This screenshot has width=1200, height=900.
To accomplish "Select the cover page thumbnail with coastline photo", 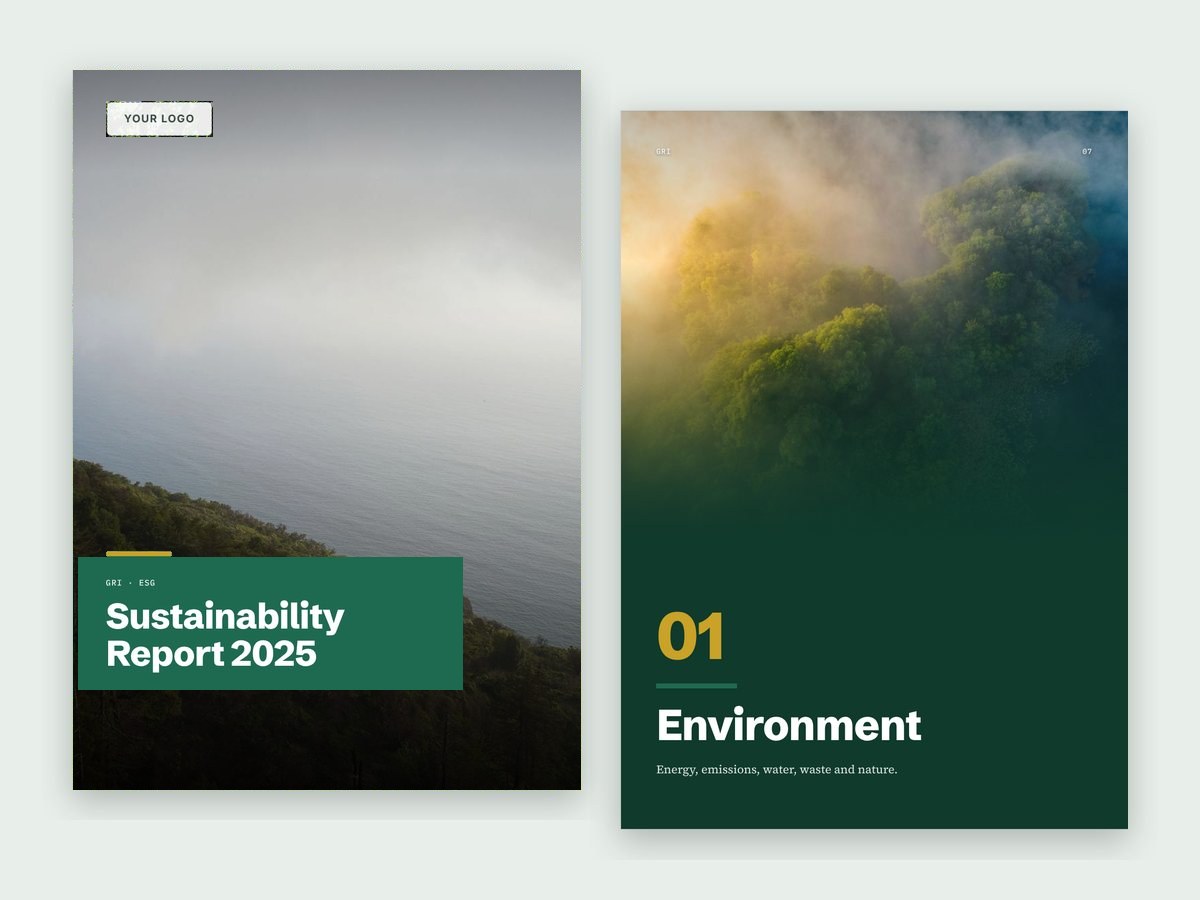I will point(327,430).
